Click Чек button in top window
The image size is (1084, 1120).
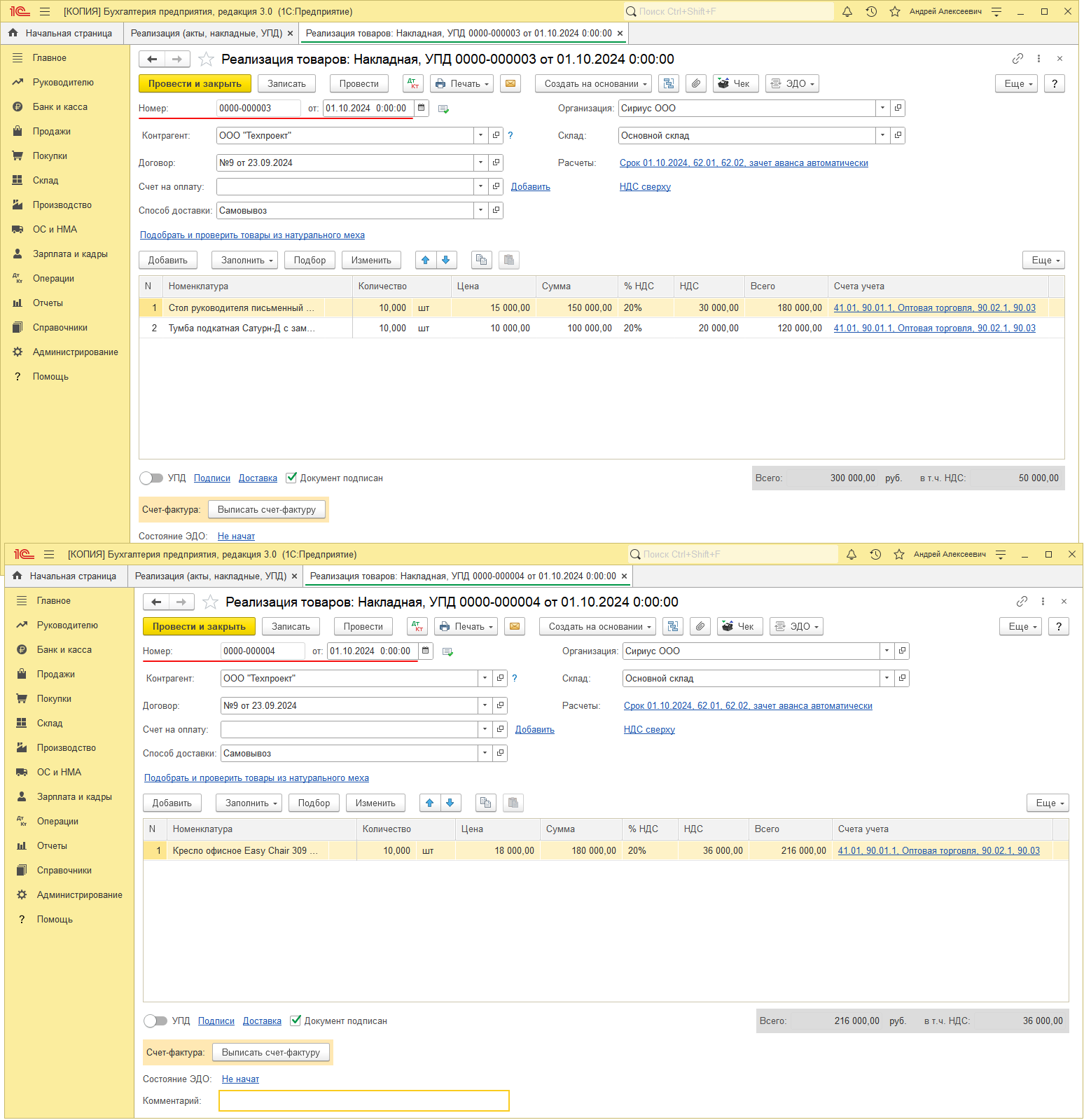[x=735, y=83]
